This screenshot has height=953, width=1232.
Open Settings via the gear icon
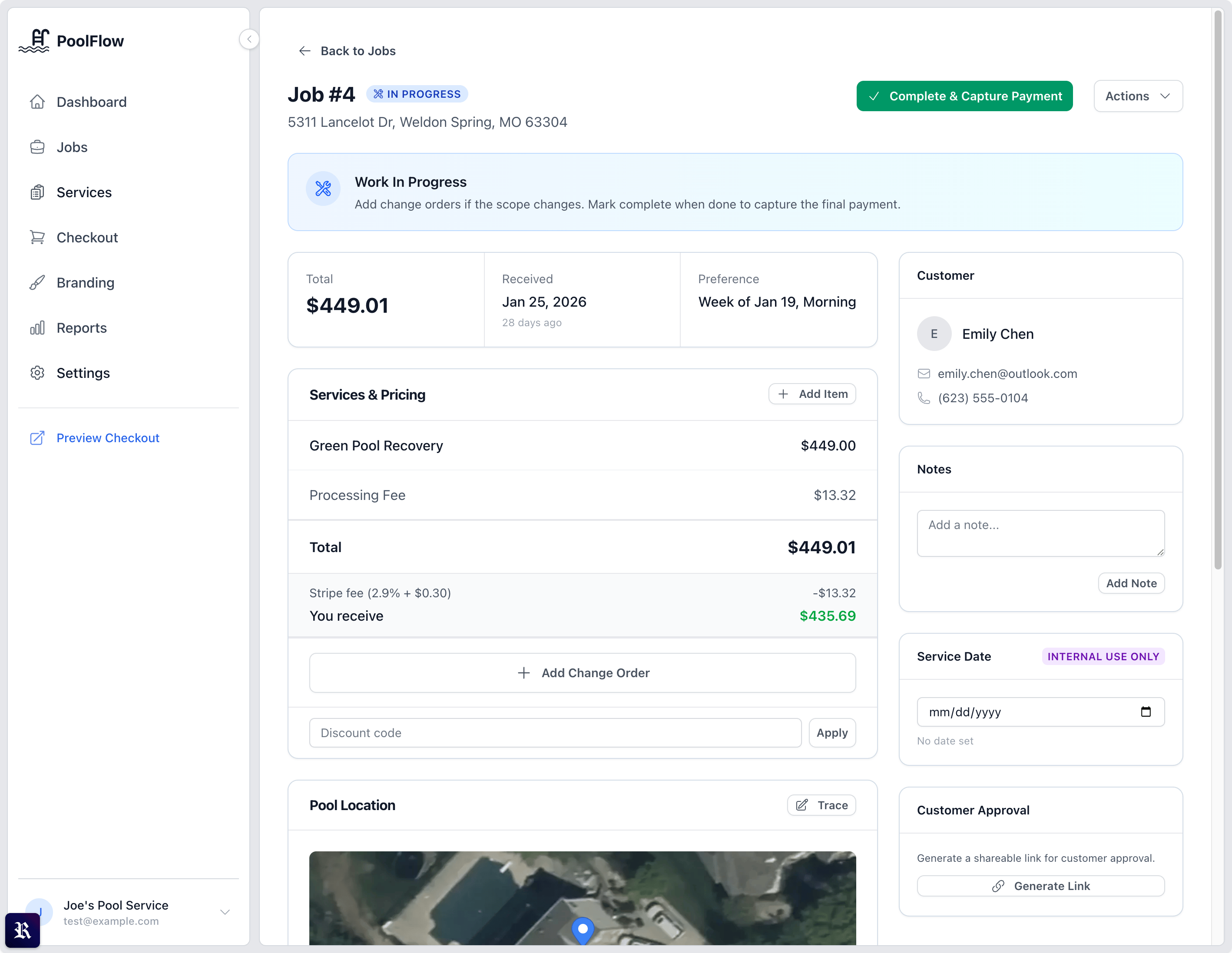point(37,373)
